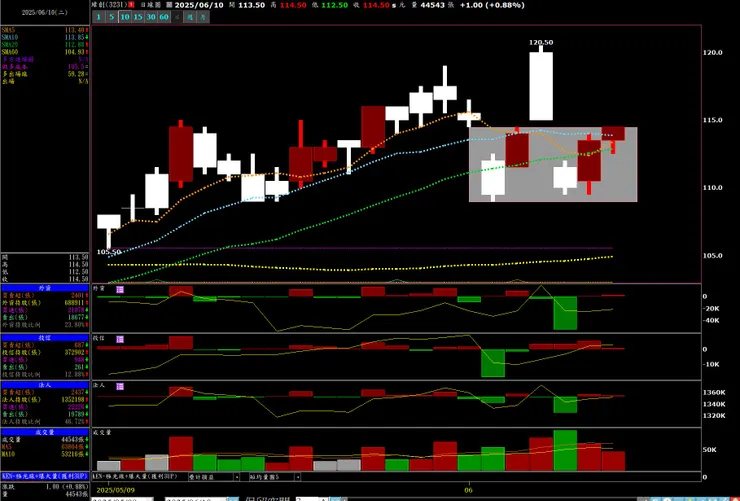The width and height of the screenshot is (740, 501).
Task: Open settings icon in institutional (法人) panel
Action: click(120, 386)
